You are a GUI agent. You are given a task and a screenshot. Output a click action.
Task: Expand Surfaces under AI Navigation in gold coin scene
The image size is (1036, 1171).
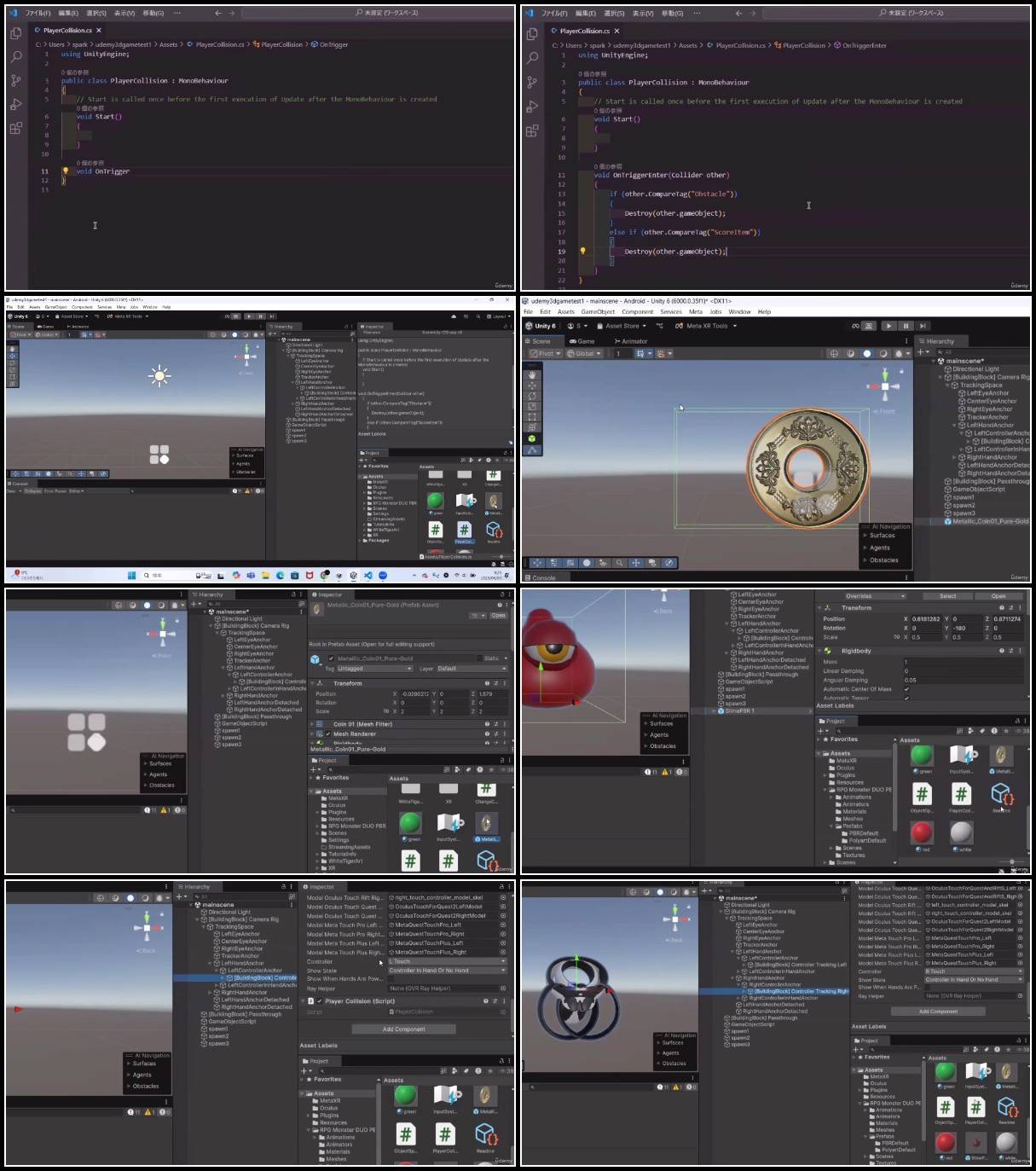[865, 536]
